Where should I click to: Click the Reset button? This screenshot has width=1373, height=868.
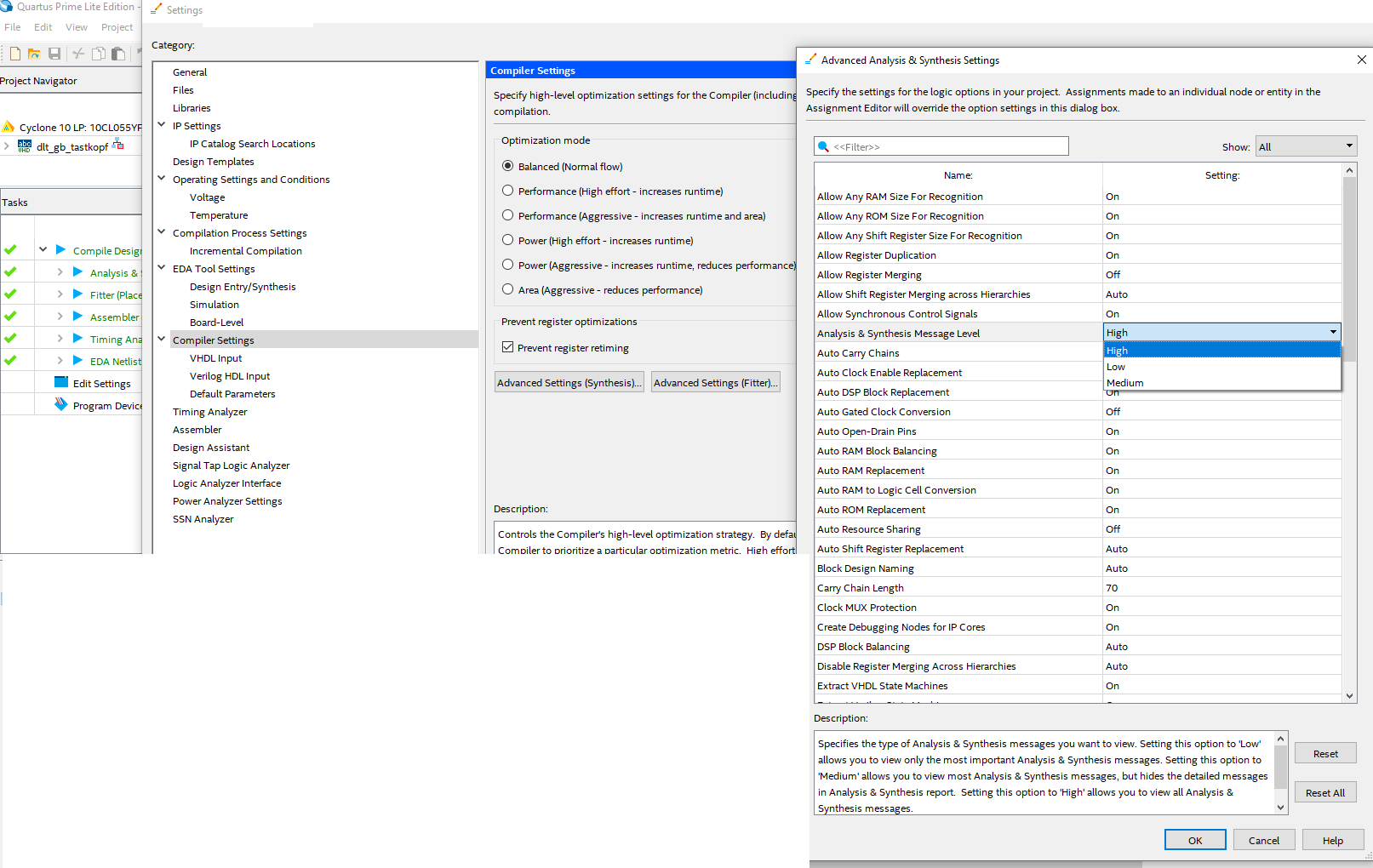coord(1325,753)
